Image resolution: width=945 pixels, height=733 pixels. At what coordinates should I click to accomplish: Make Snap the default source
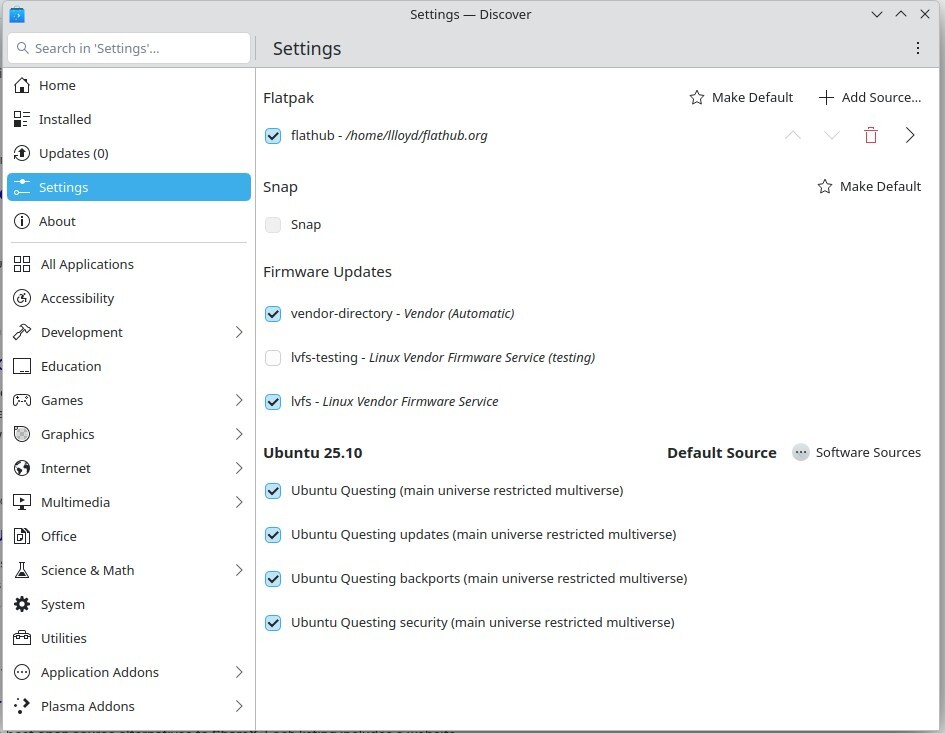point(869,187)
